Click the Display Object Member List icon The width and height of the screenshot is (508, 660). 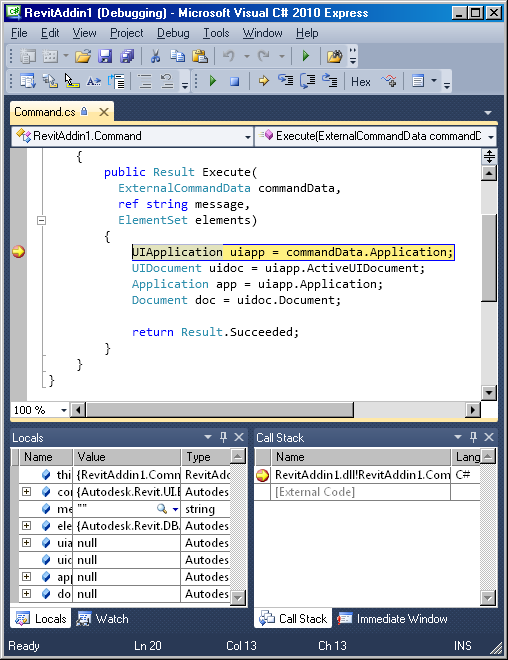[x=28, y=80]
